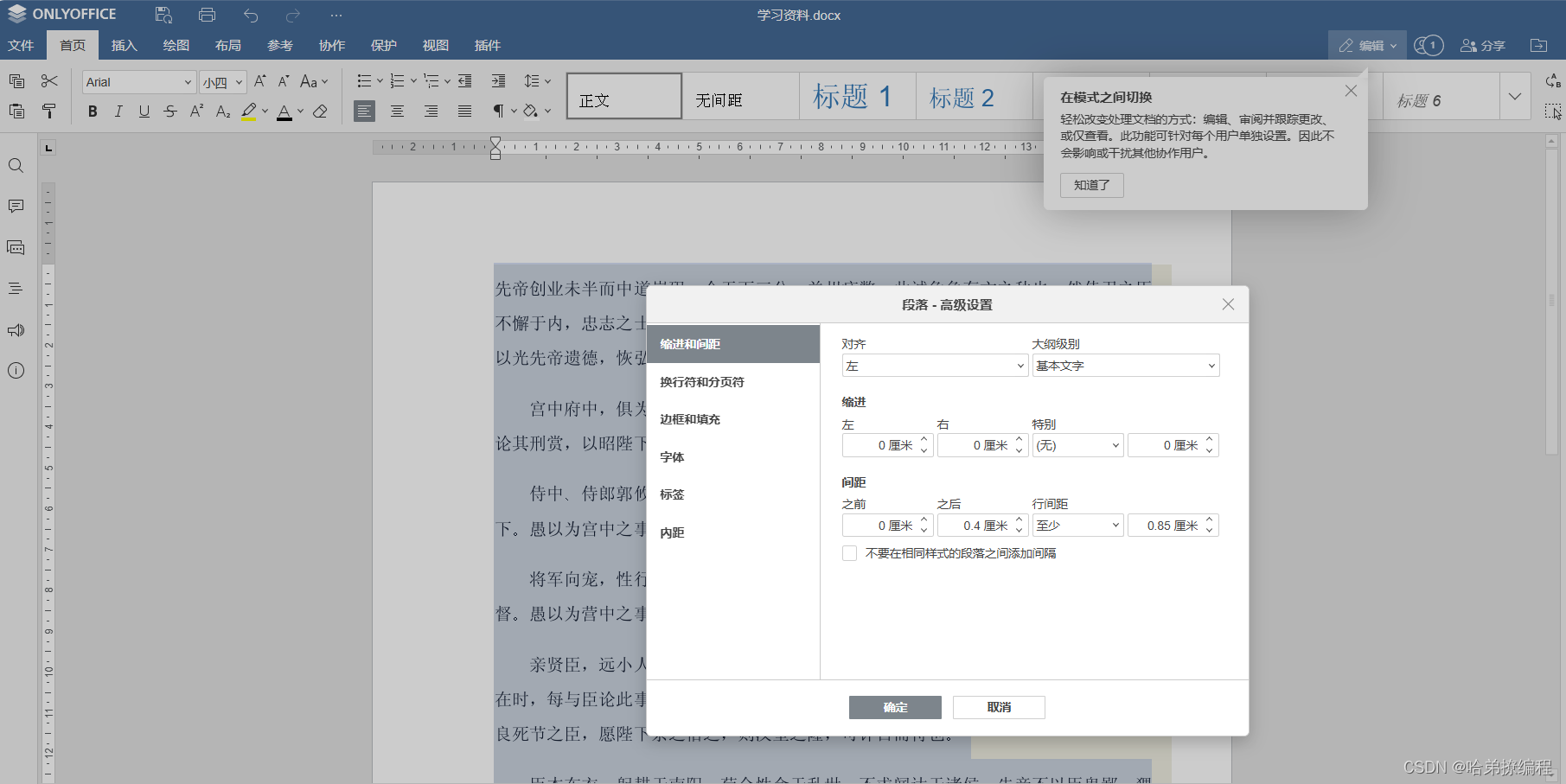Image resolution: width=1566 pixels, height=784 pixels.
Task: Decrease the font size
Action: pos(284,81)
